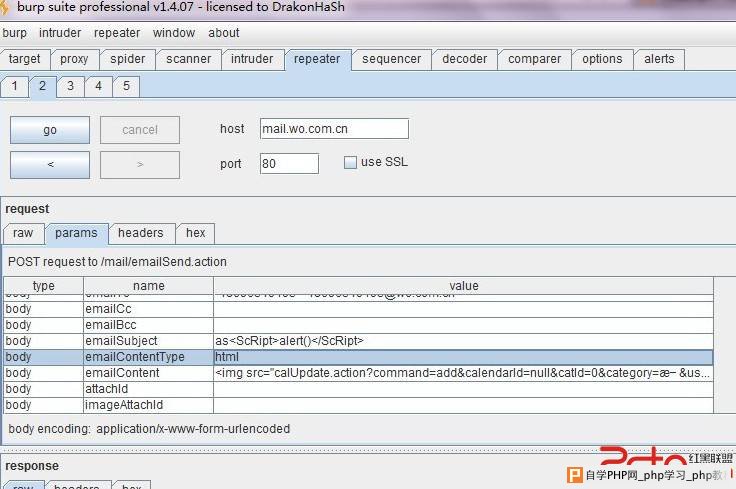
Task: Switch to the scanner tab
Action: tap(189, 59)
